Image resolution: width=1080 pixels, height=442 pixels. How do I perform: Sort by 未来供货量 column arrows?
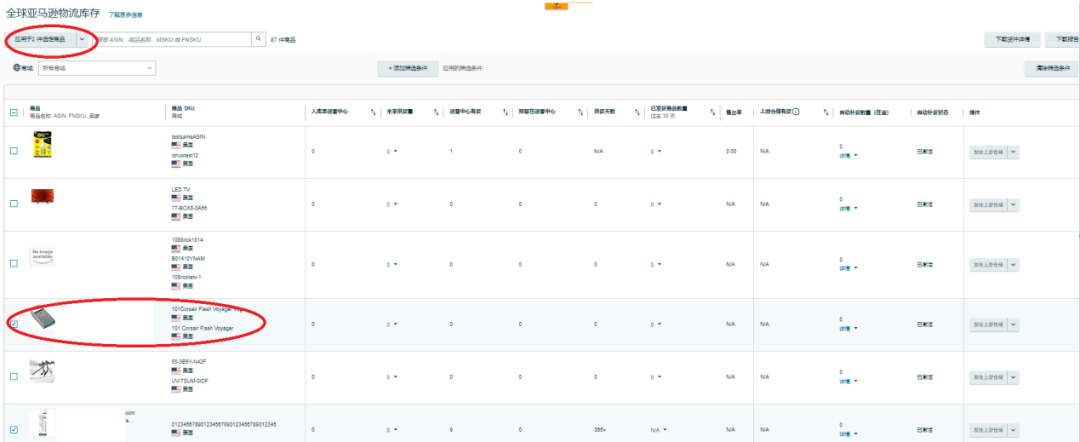point(436,112)
